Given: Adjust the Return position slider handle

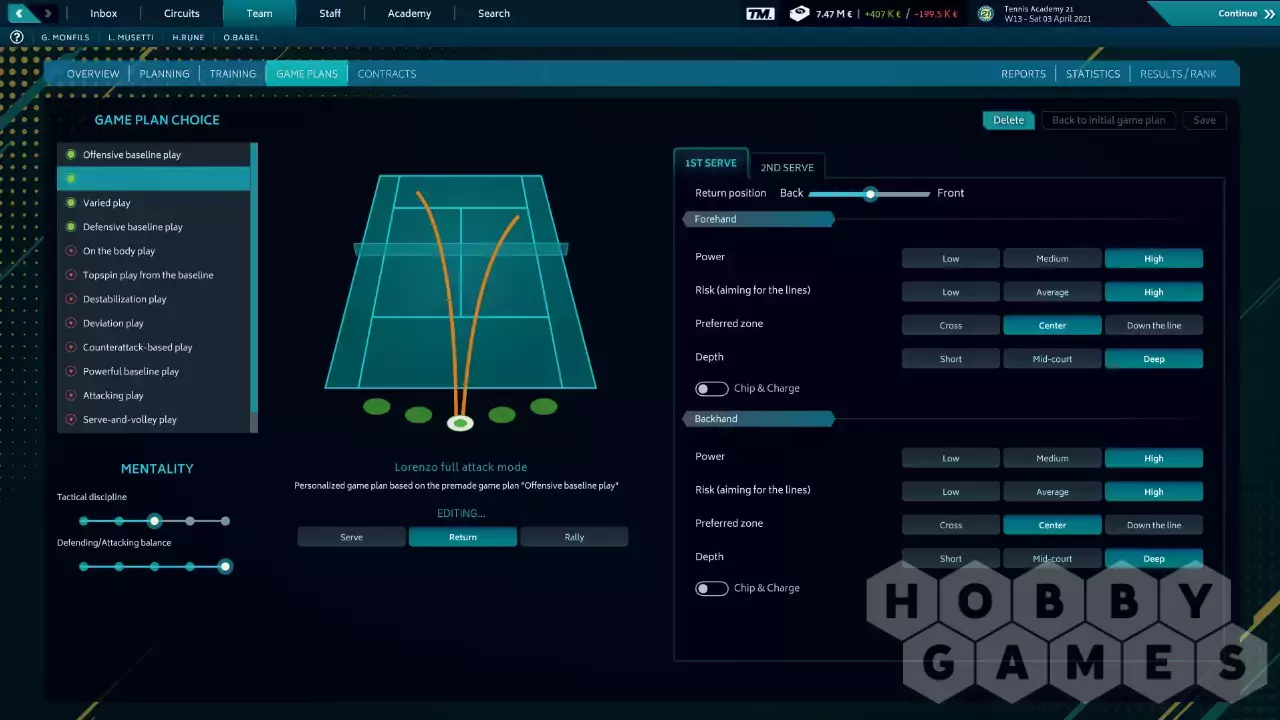Looking at the screenshot, I should (870, 194).
